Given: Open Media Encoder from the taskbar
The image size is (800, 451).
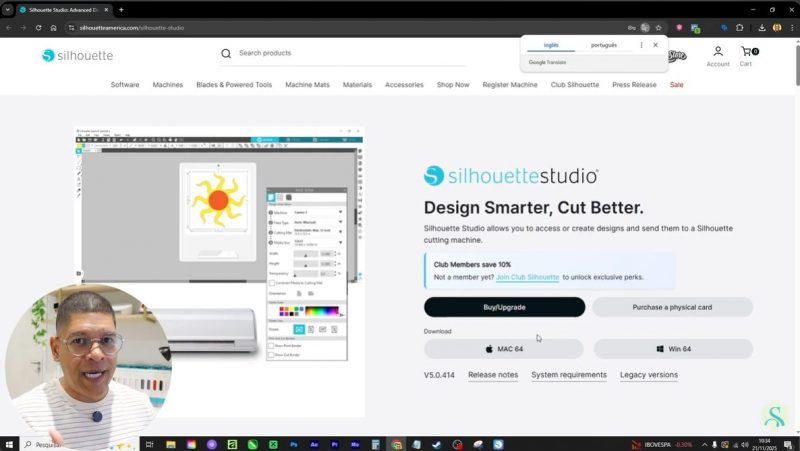Looking at the screenshot, I should coord(355,444).
